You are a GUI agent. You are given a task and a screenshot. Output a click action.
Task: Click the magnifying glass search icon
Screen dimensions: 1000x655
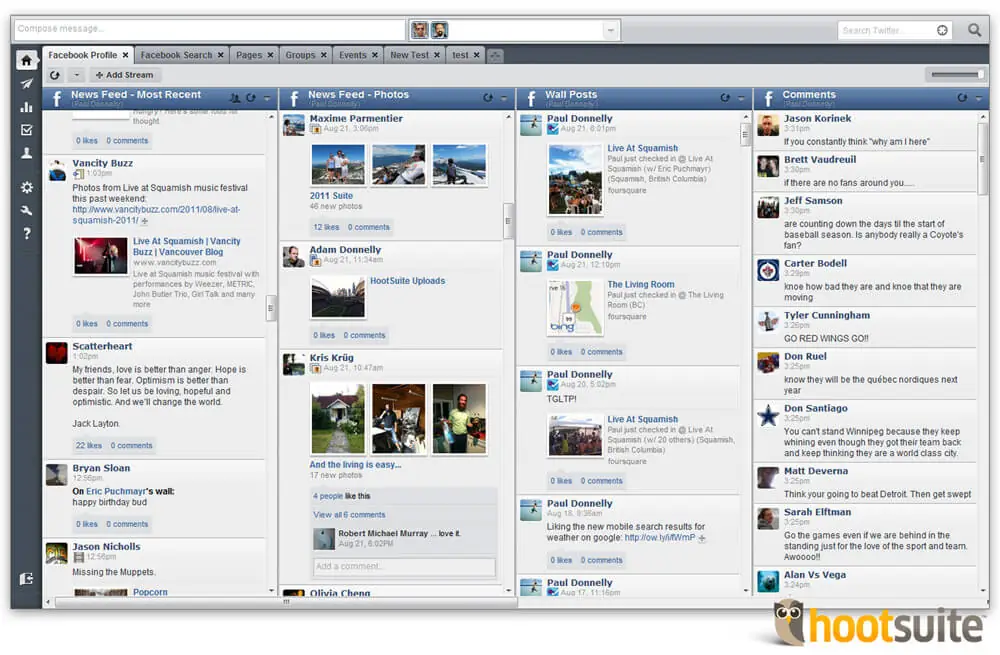(974, 30)
